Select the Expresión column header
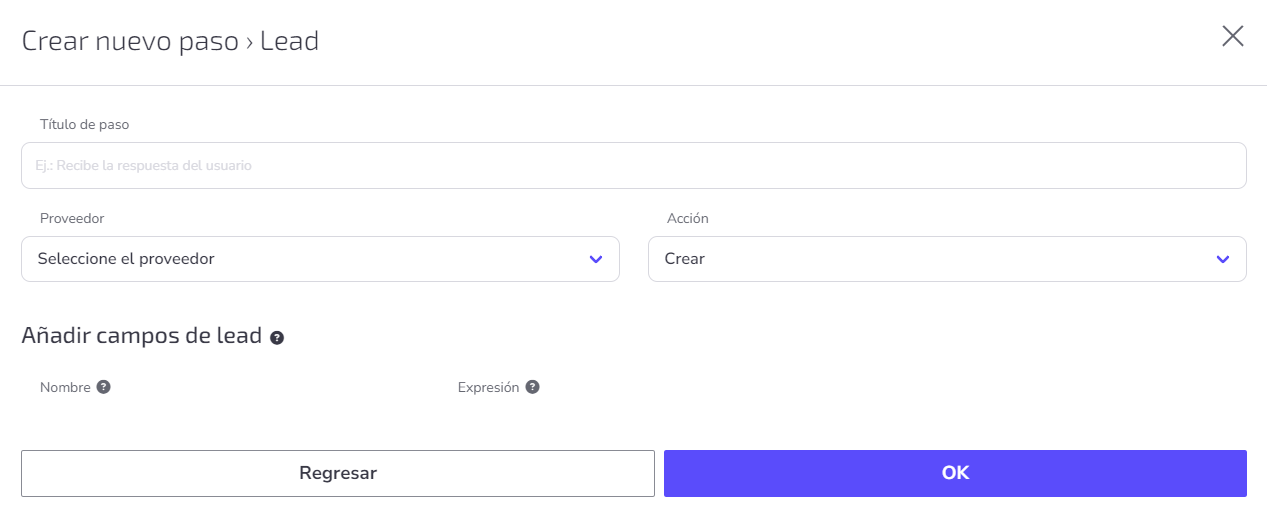Screen dimensions: 1267x523 pyautogui.click(x=488, y=387)
